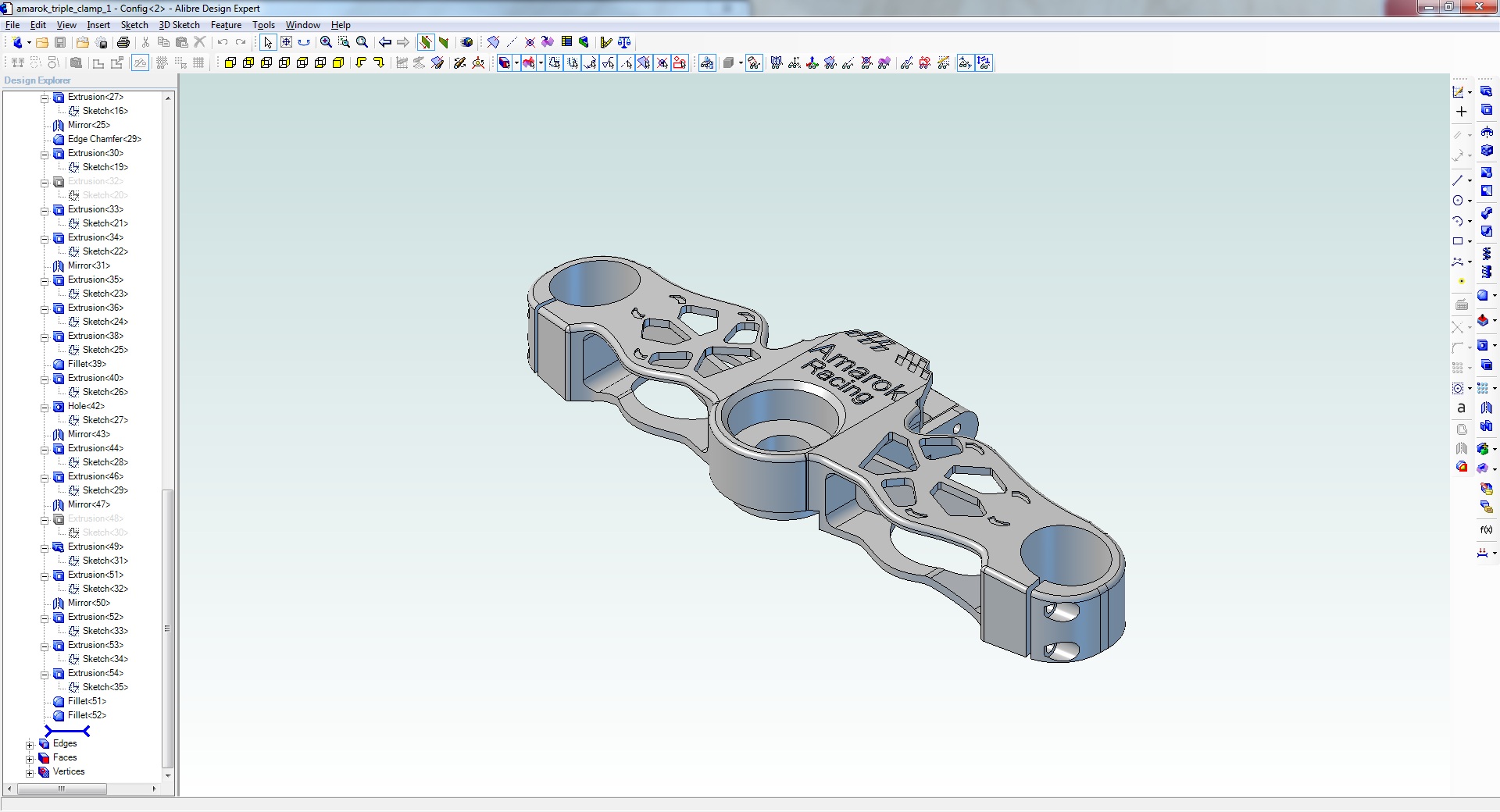Click the Design Explorer panel title
The image size is (1500, 812).
(x=37, y=80)
